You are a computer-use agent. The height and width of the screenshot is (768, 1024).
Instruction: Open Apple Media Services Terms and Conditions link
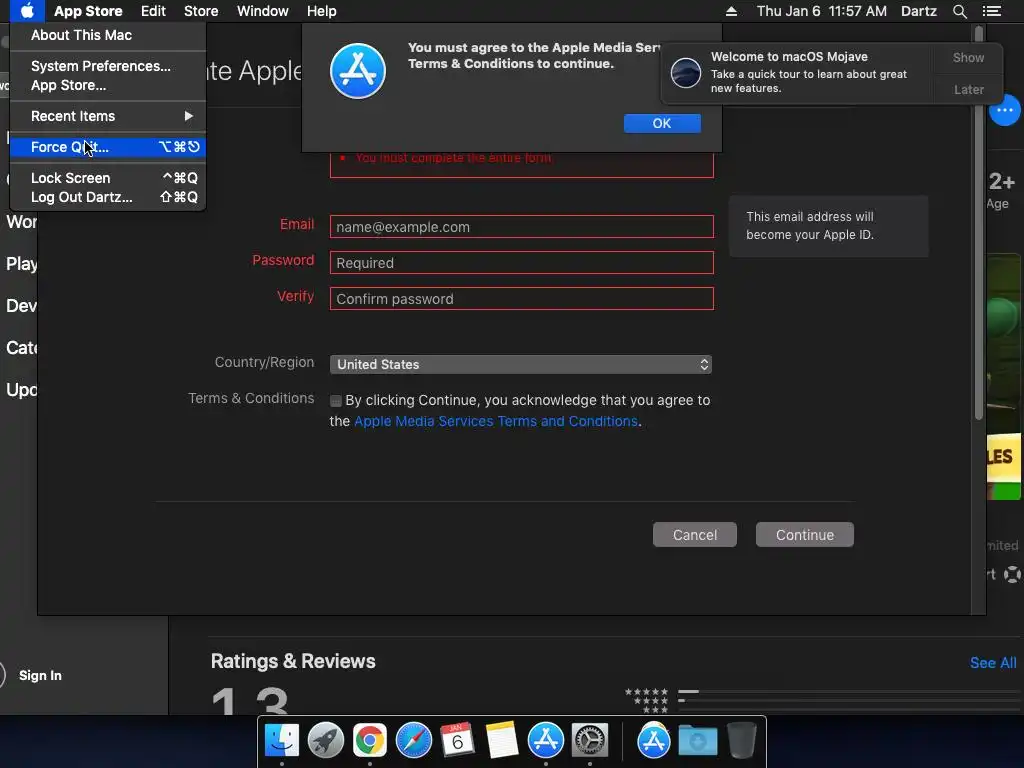point(496,421)
